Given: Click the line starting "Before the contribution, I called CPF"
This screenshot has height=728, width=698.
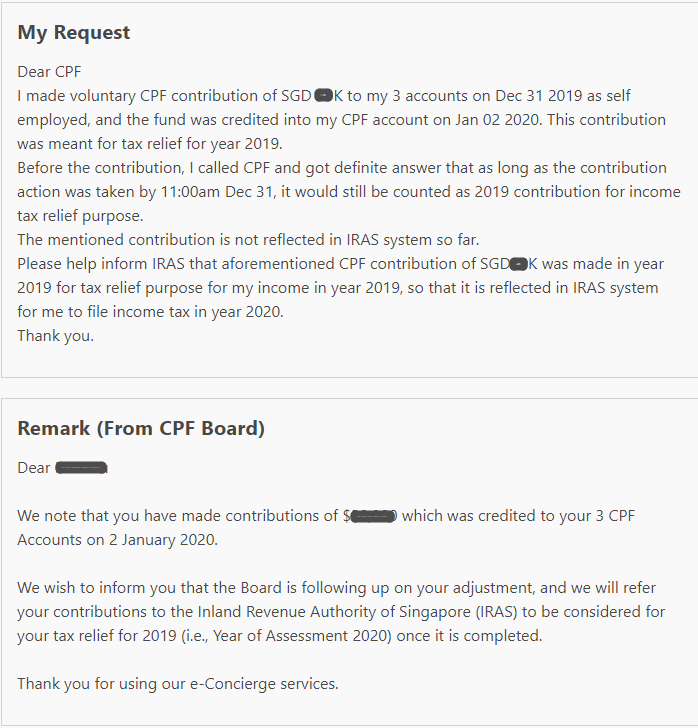Looking at the screenshot, I should coord(341,168).
